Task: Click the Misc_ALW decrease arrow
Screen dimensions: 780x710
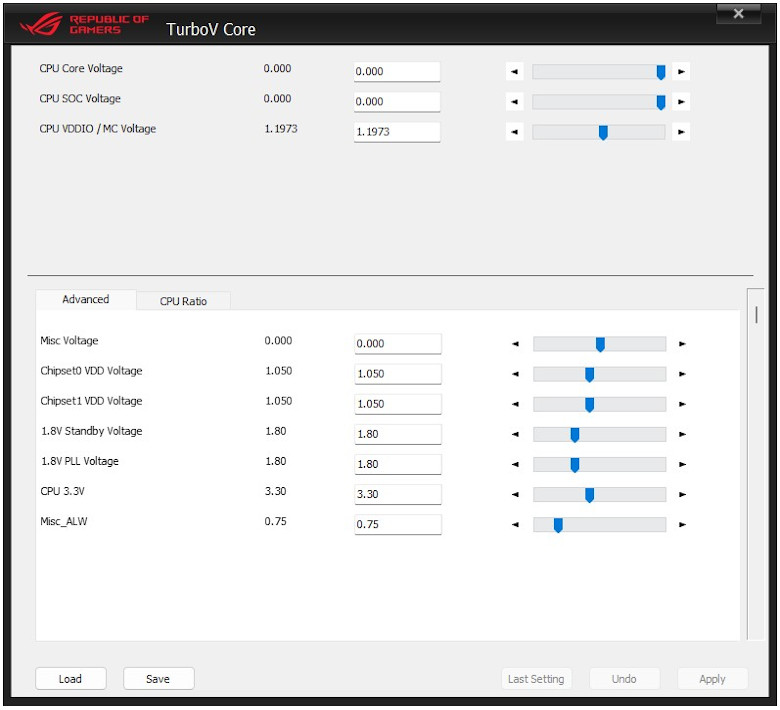Action: tap(516, 525)
